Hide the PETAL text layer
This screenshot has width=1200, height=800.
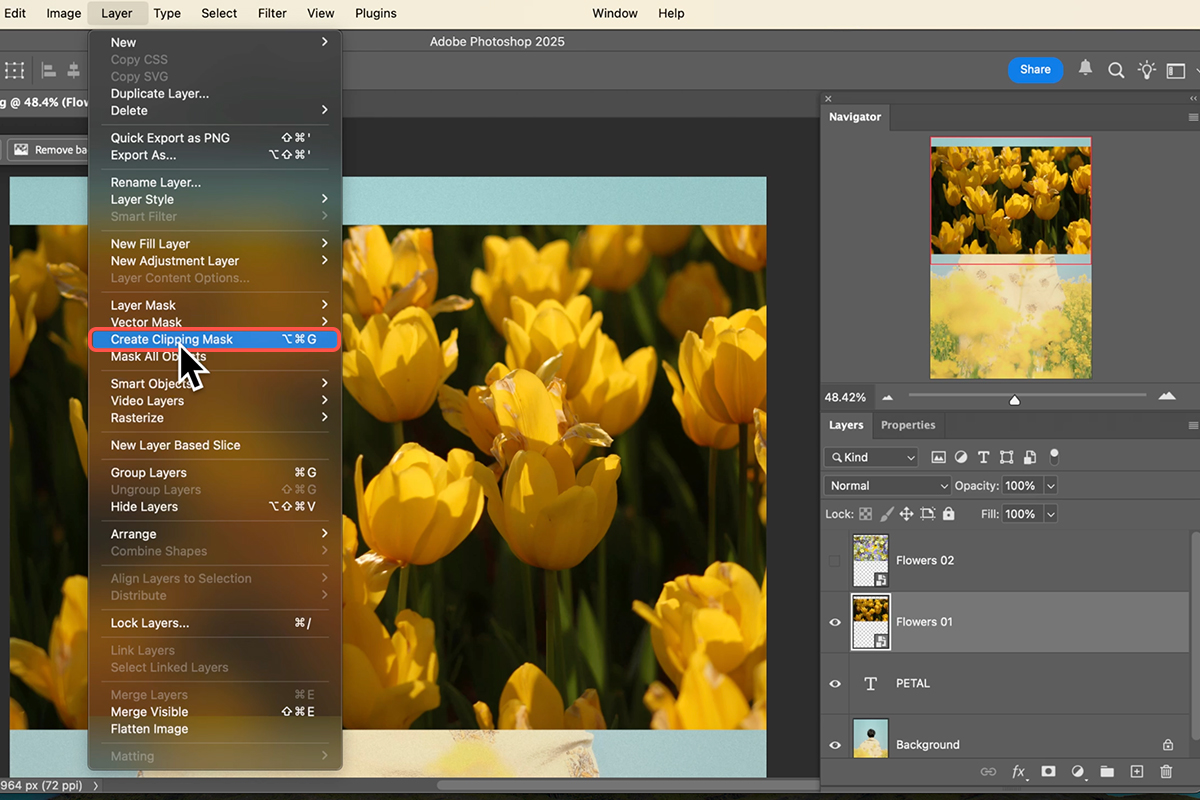coord(835,684)
